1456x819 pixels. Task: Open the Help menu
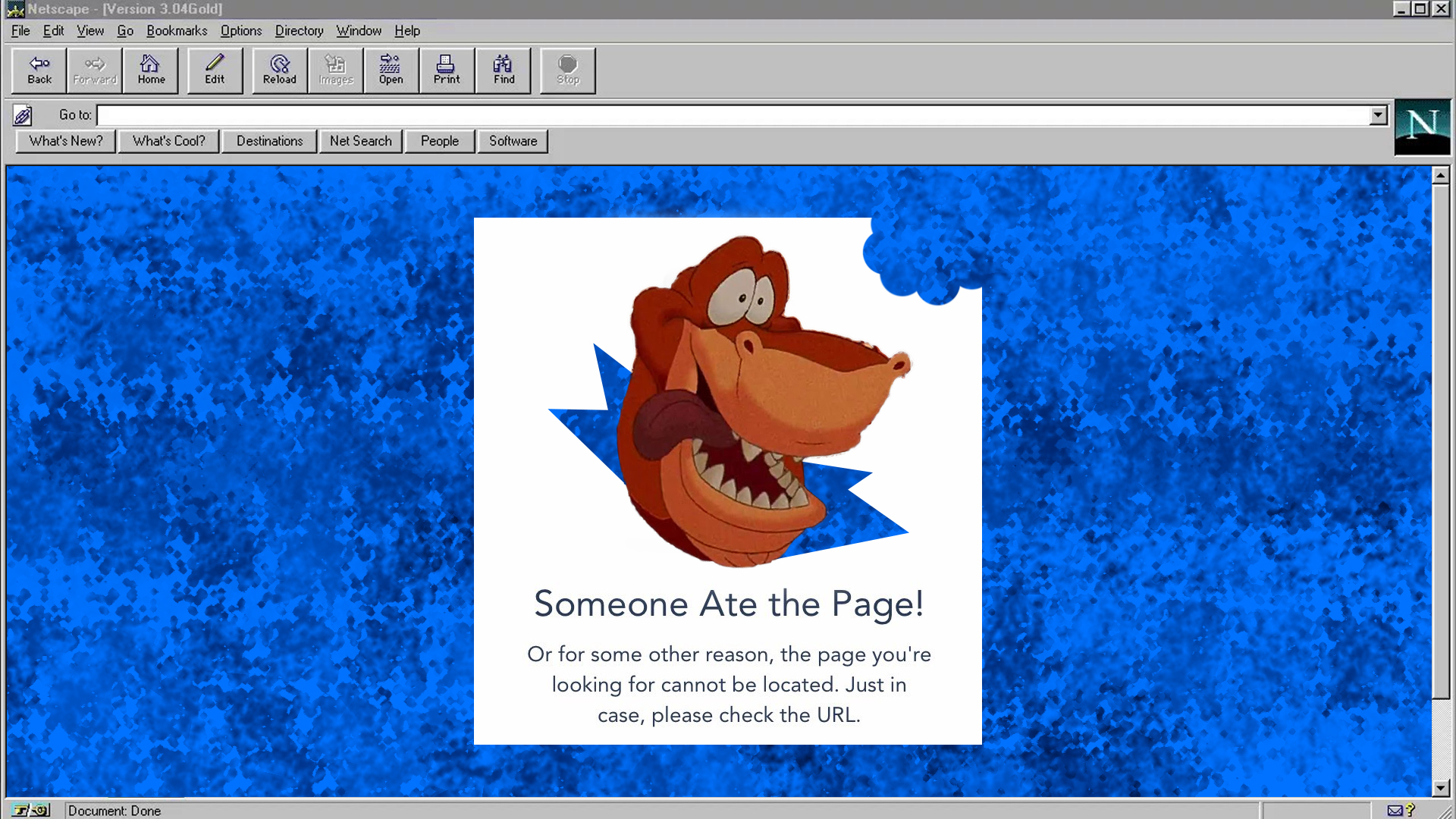pyautogui.click(x=407, y=31)
